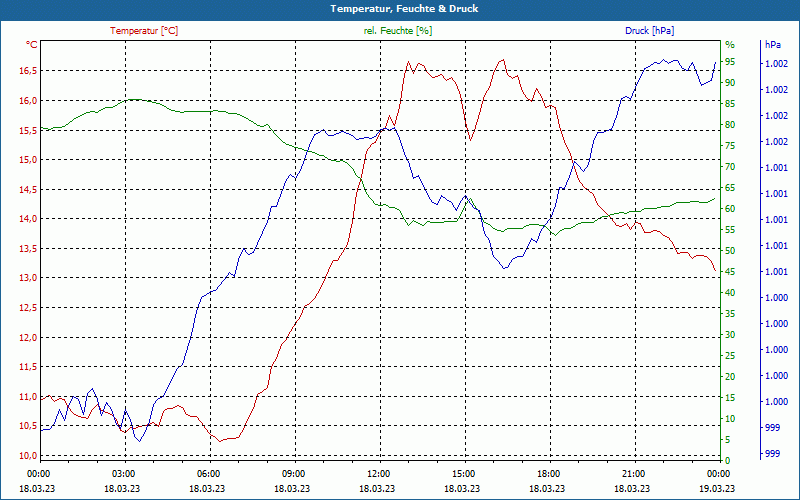
Task: Click the blue 'hPa' axis unit label
Action: click(772, 45)
